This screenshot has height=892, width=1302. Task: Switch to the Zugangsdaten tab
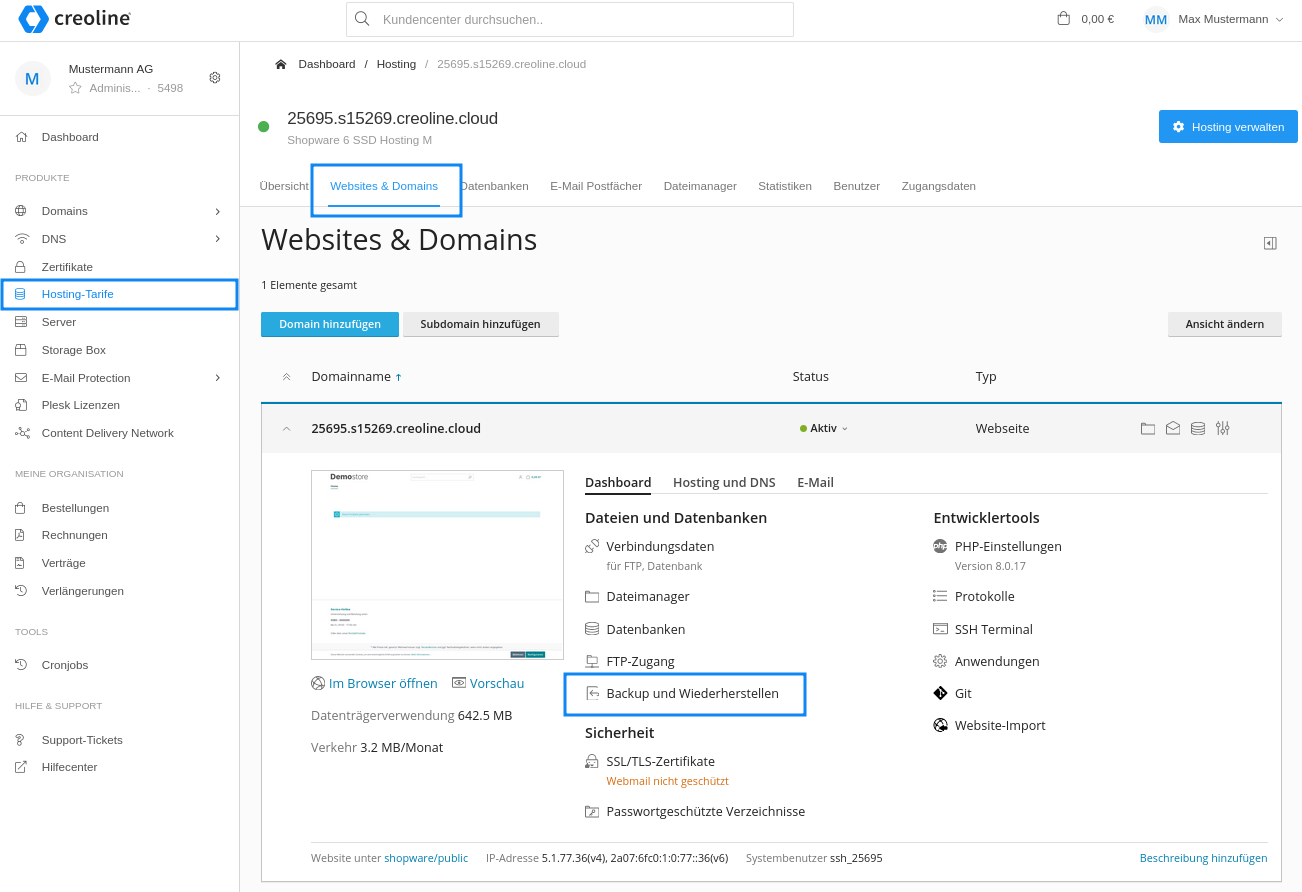(x=938, y=186)
